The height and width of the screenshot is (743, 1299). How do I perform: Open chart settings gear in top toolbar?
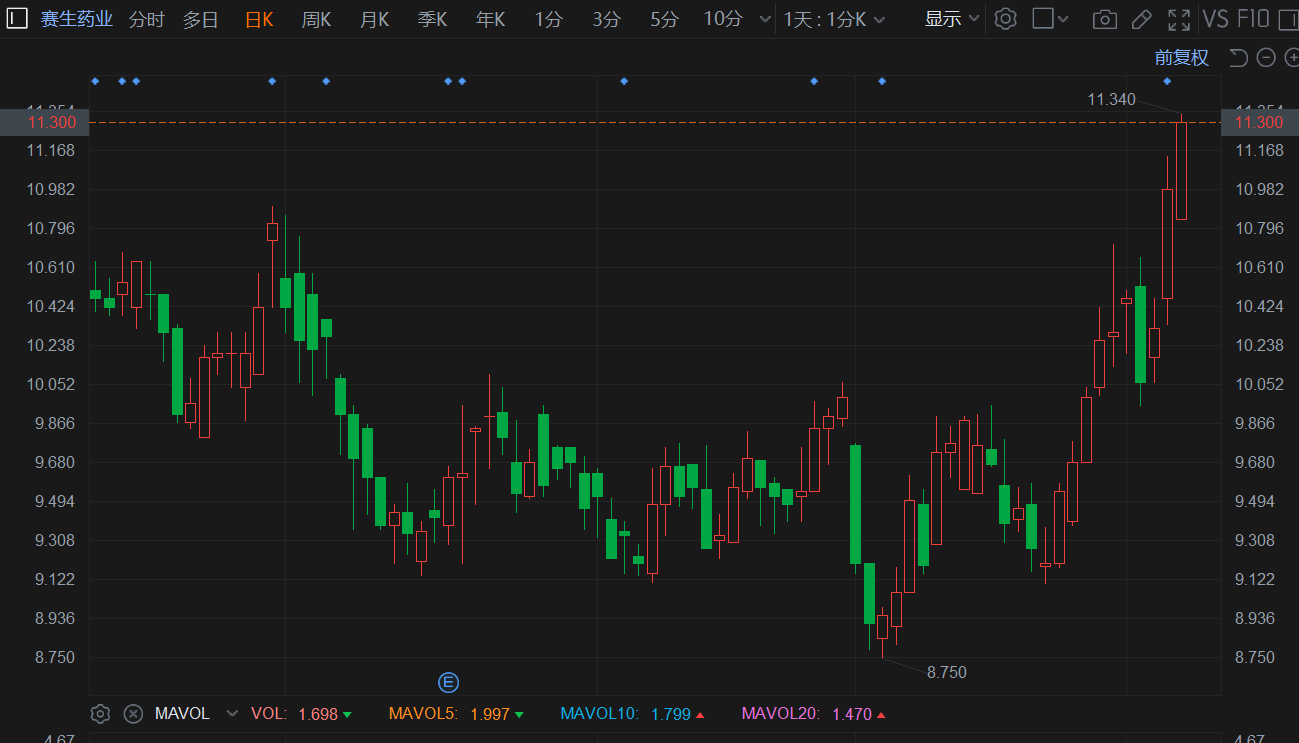pyautogui.click(x=1006, y=19)
